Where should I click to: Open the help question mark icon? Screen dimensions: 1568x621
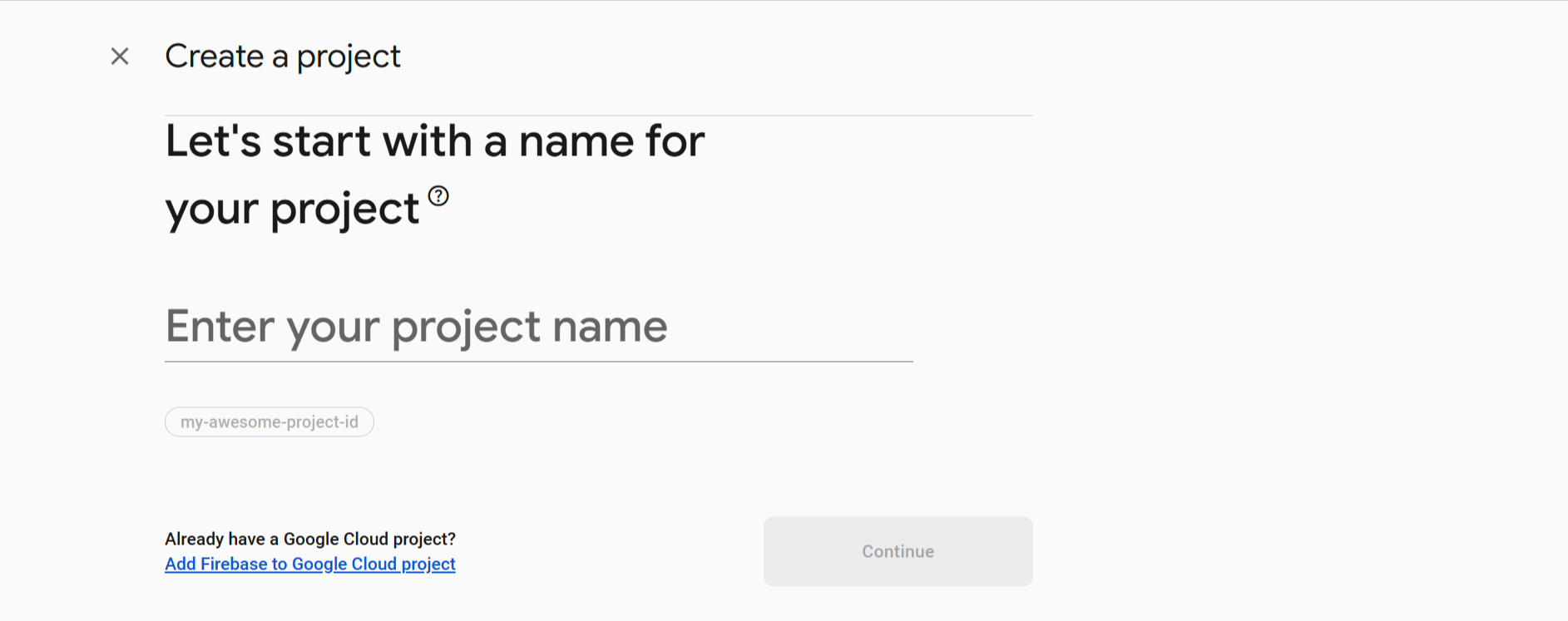tap(438, 196)
